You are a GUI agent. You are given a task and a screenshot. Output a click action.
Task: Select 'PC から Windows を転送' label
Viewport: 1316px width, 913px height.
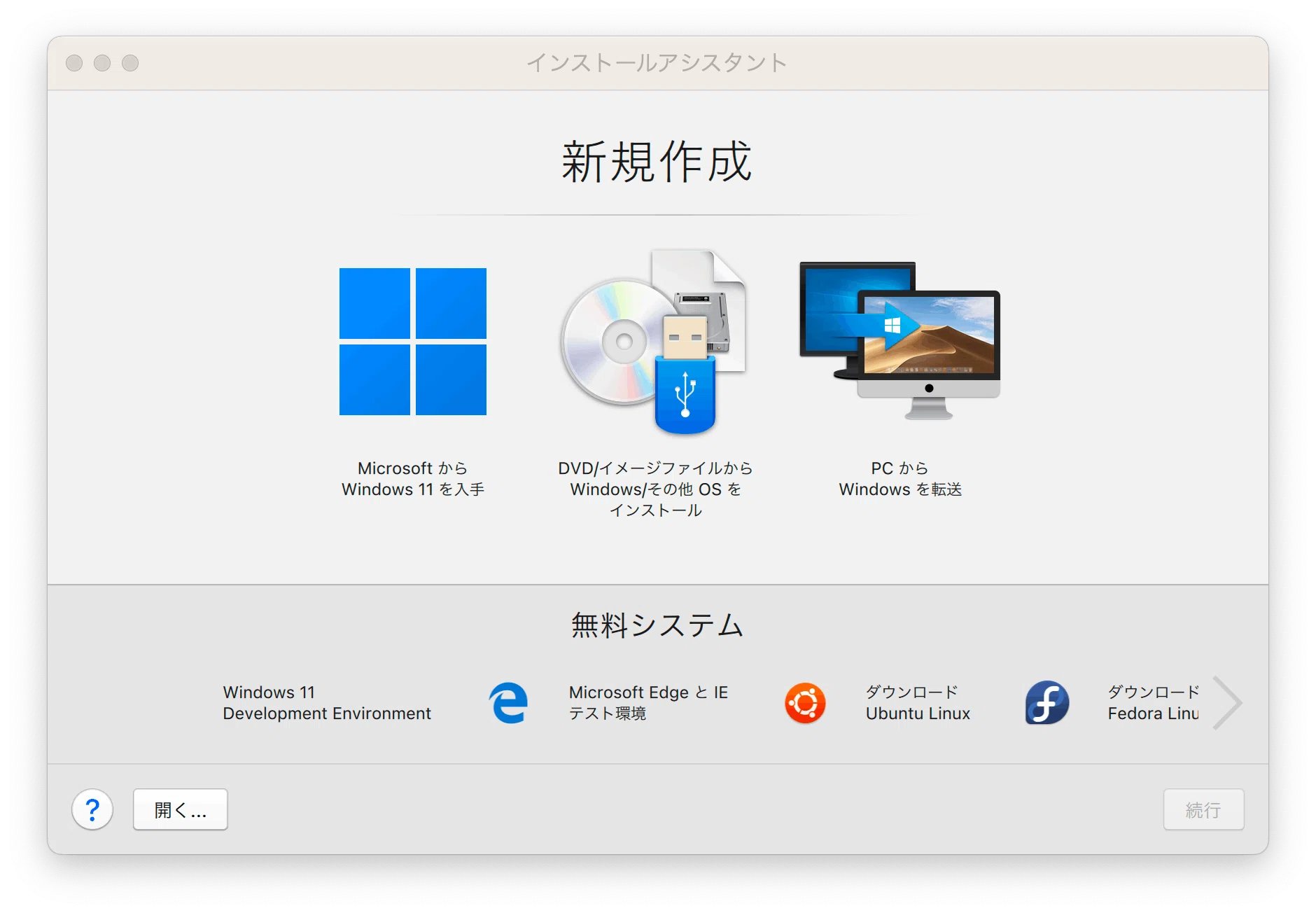[900, 479]
